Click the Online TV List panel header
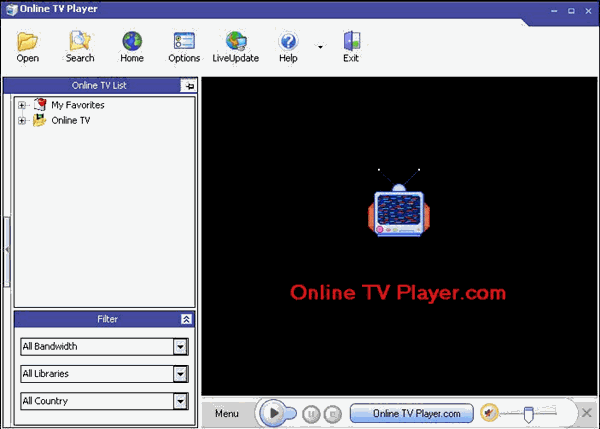The width and height of the screenshot is (600, 429). [99, 86]
